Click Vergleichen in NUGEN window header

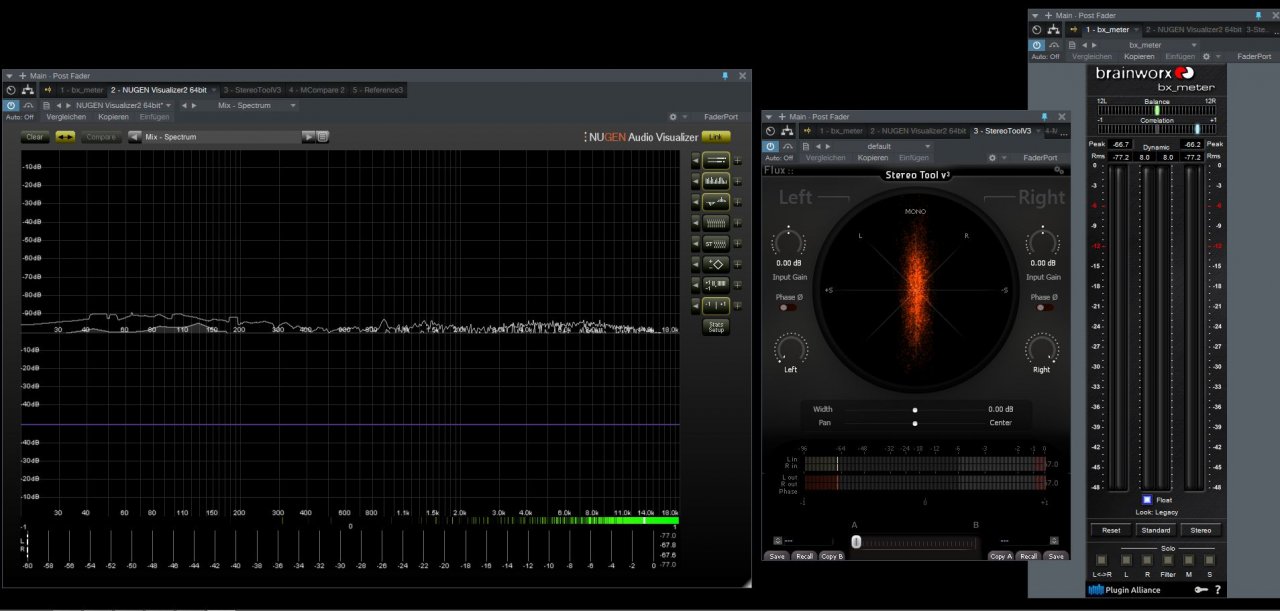tap(66, 117)
